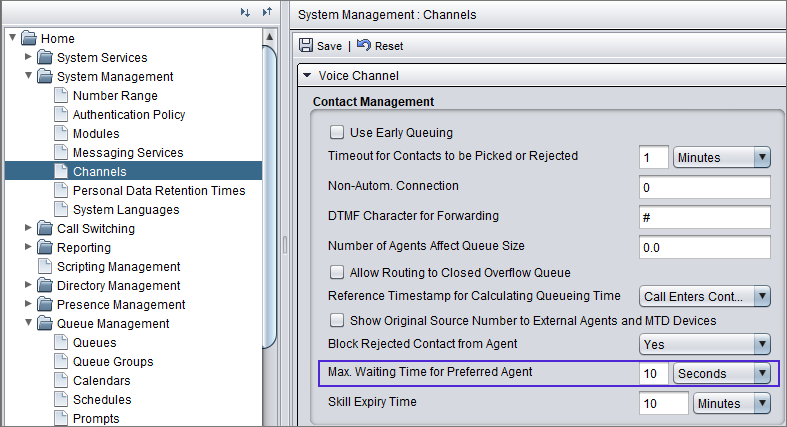Click the Queue Management folder icon
Screen dimensions: 787x427
point(44,324)
